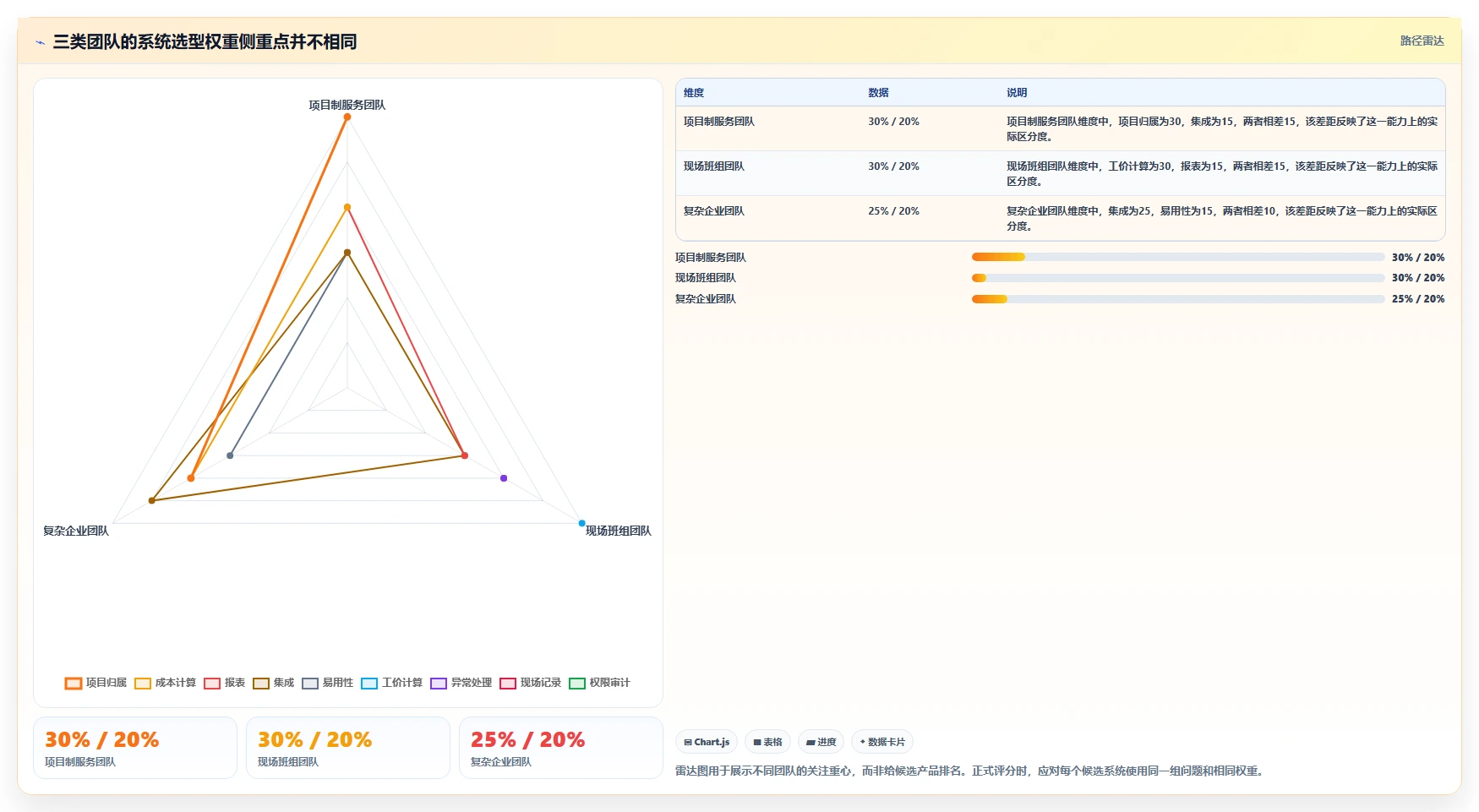Click the 数据 column header

point(878,93)
